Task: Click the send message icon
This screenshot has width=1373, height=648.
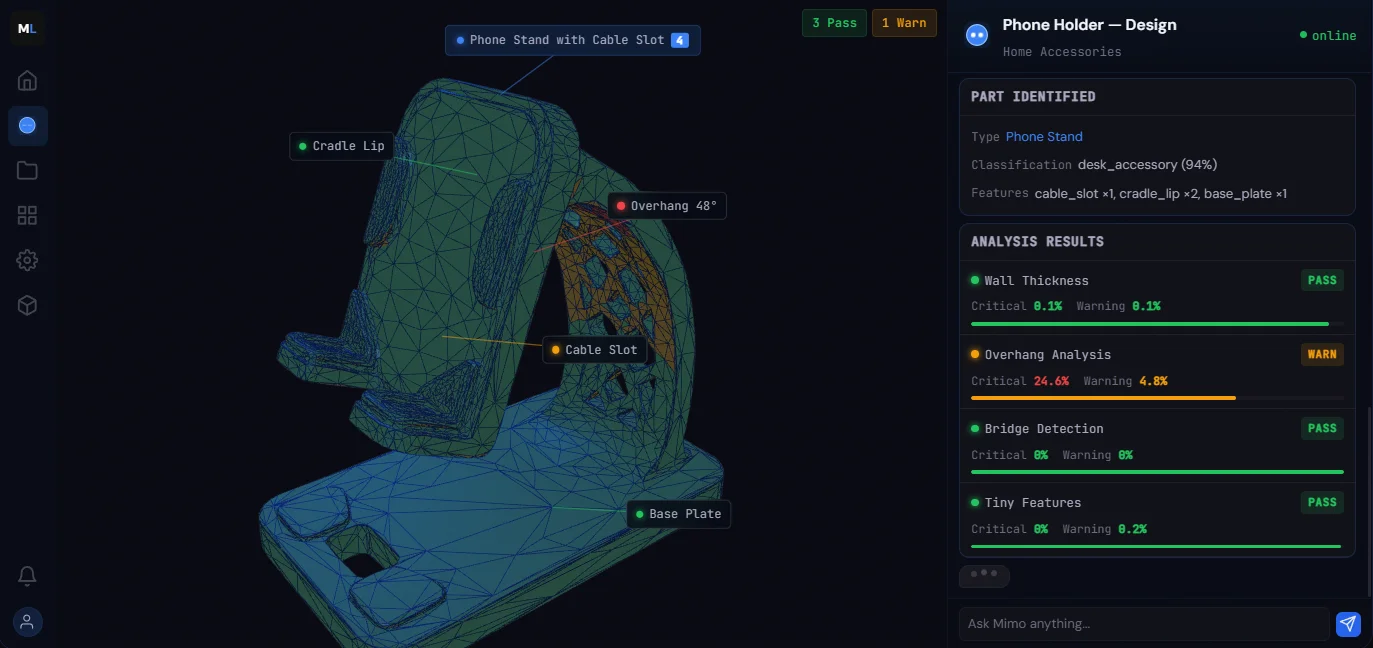Action: (1347, 623)
